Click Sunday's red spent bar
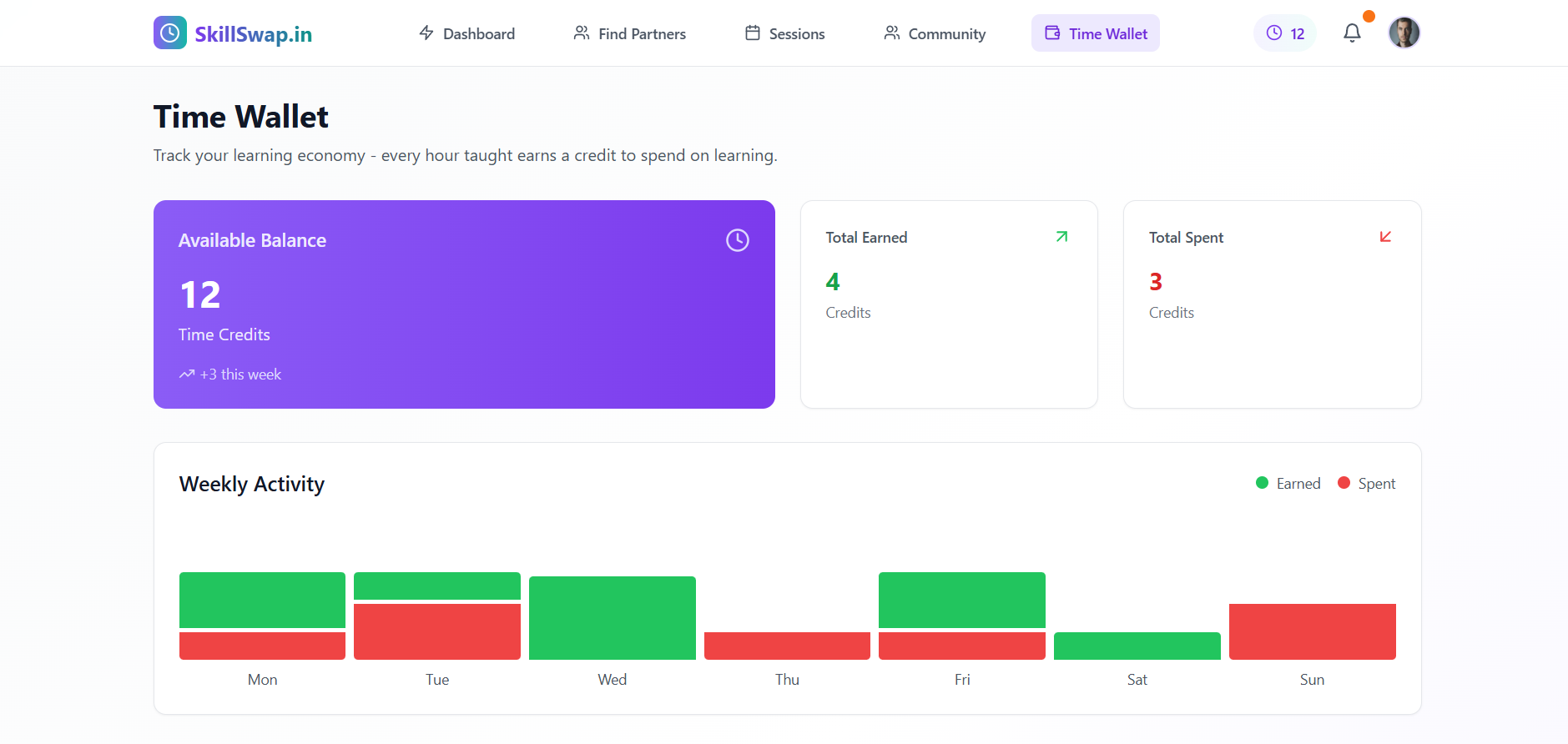 1313,631
